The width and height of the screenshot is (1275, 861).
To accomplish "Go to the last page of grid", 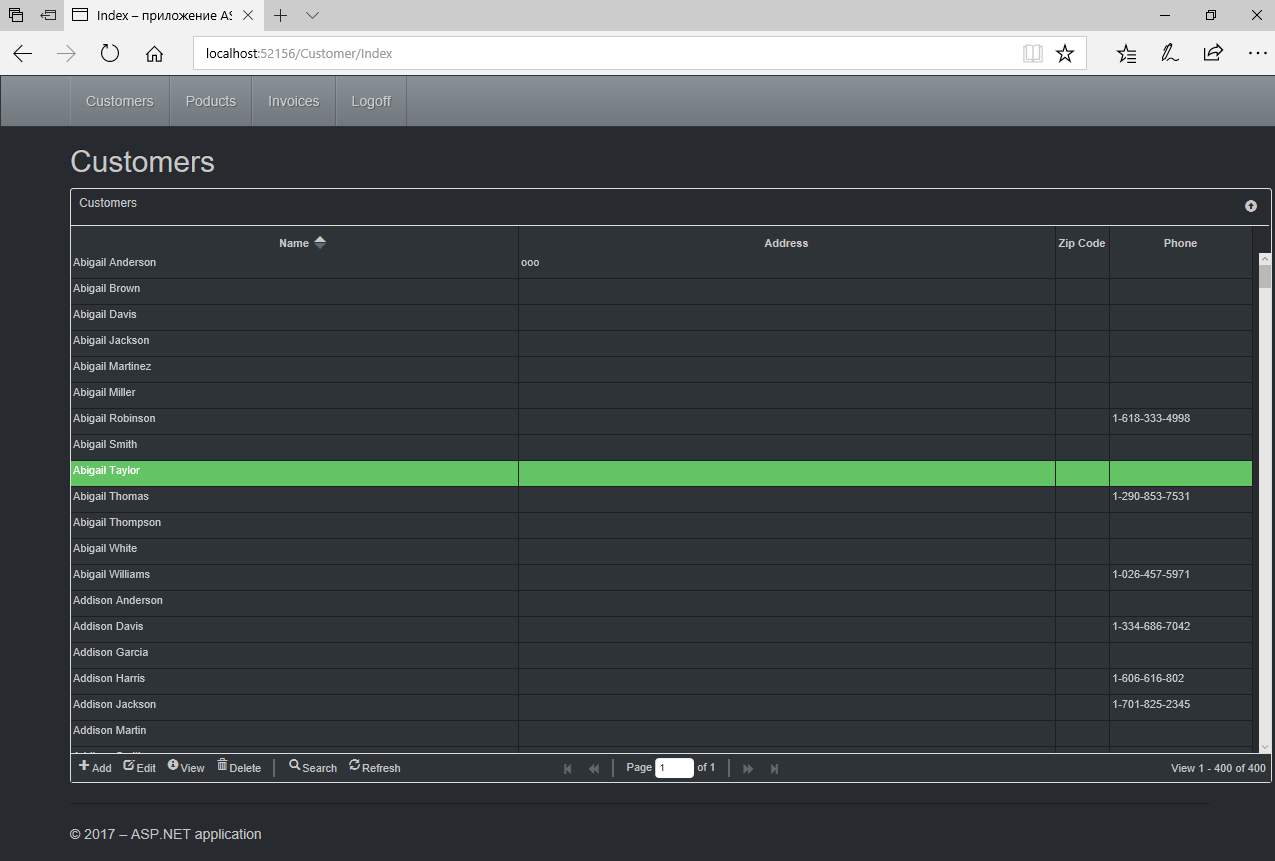I will (774, 768).
